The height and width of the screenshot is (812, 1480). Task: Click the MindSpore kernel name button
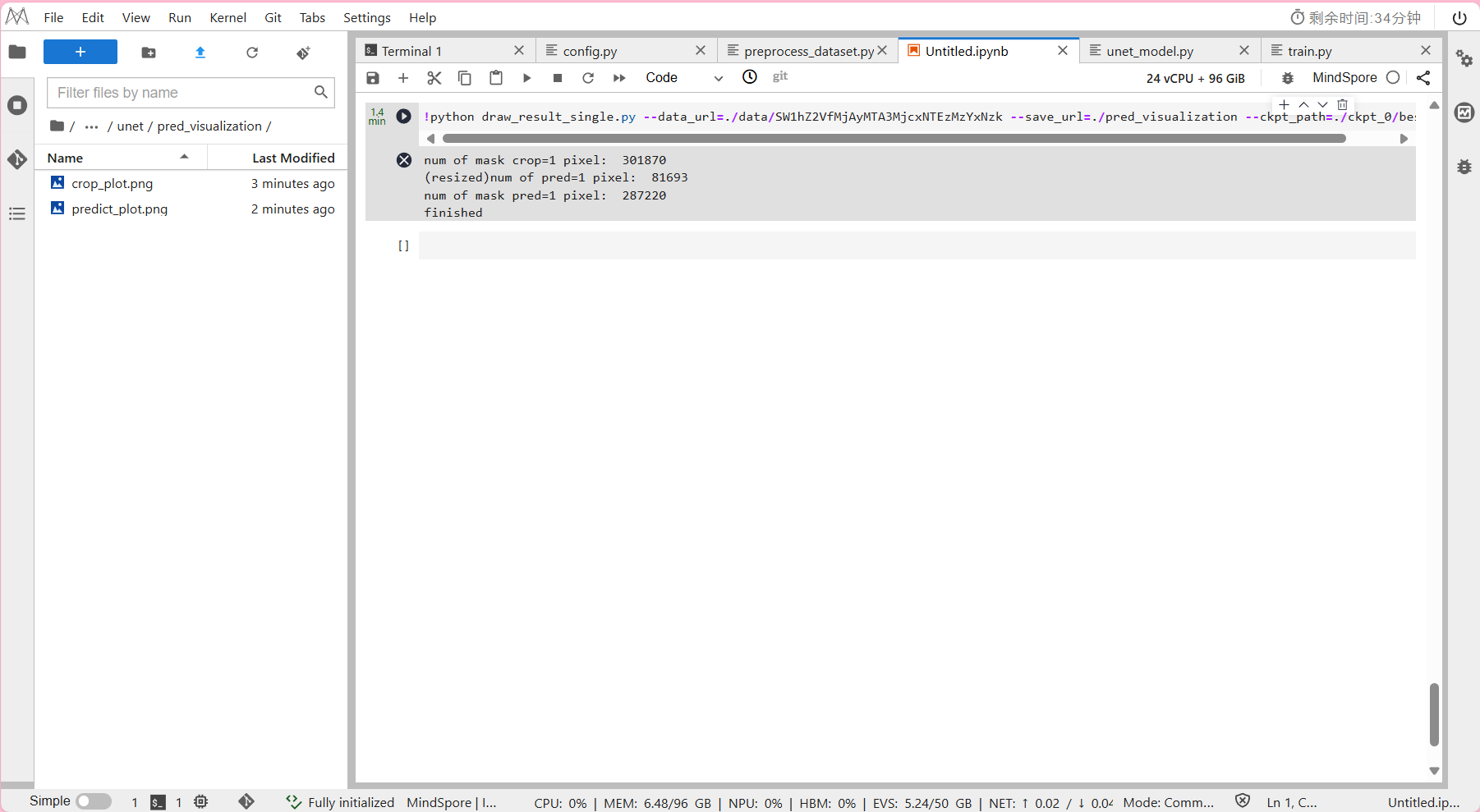(1345, 77)
